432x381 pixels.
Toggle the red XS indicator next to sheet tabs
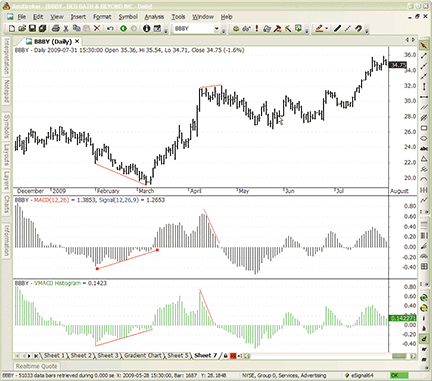[x=233, y=356]
